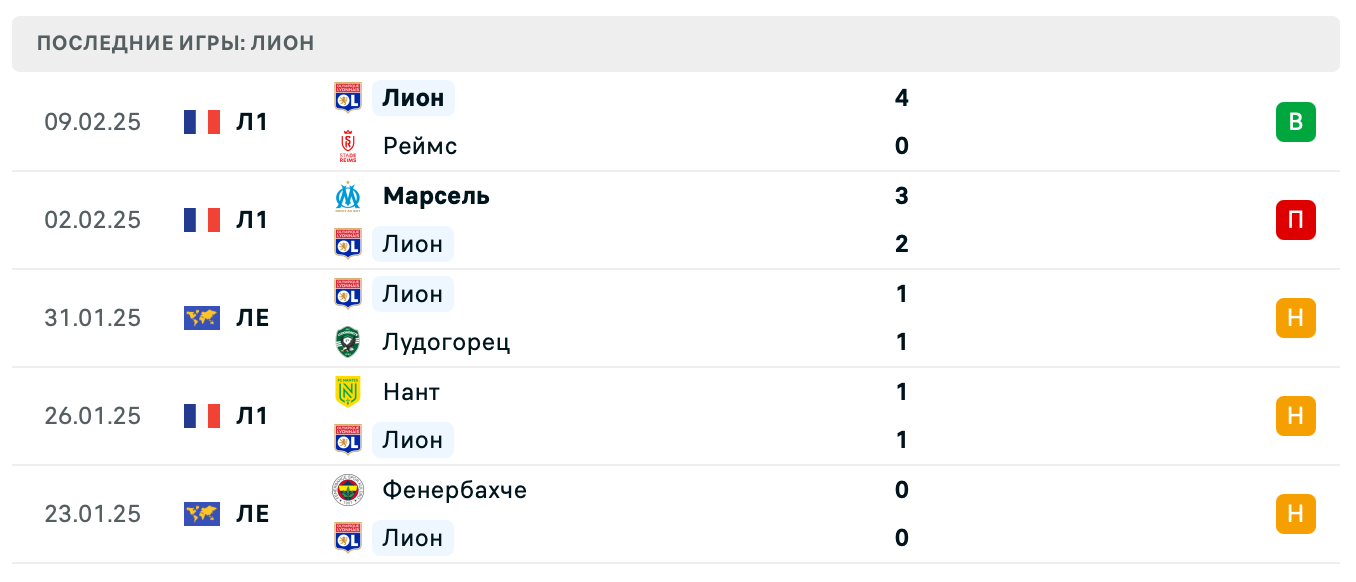Click the Marseille club crest
Image resolution: width=1356 pixels, height=582 pixels.
click(347, 196)
